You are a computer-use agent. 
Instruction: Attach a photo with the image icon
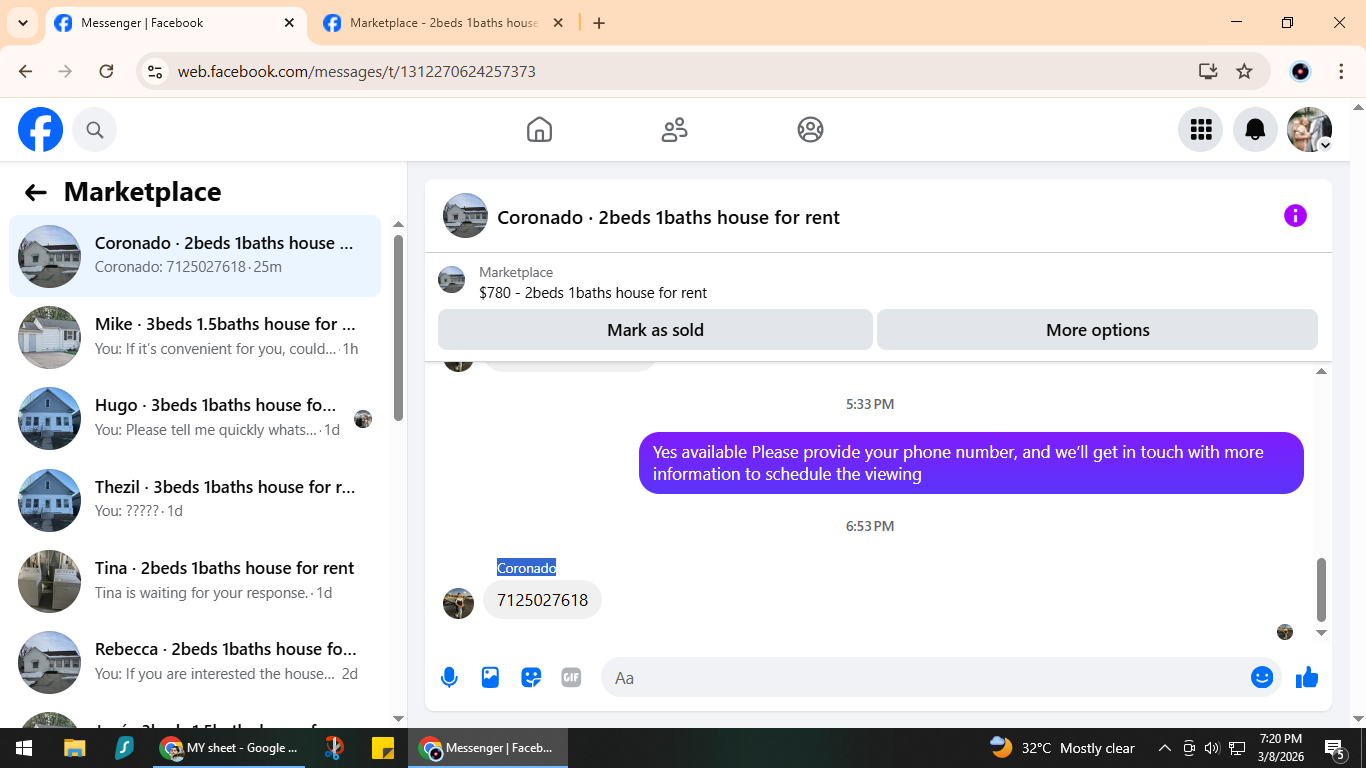(490, 678)
